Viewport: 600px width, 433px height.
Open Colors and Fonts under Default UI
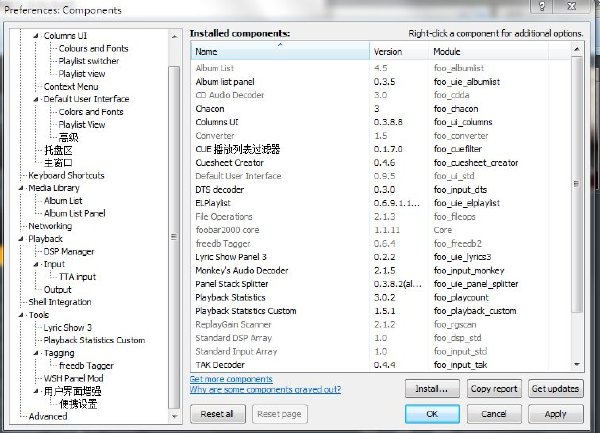[91, 112]
